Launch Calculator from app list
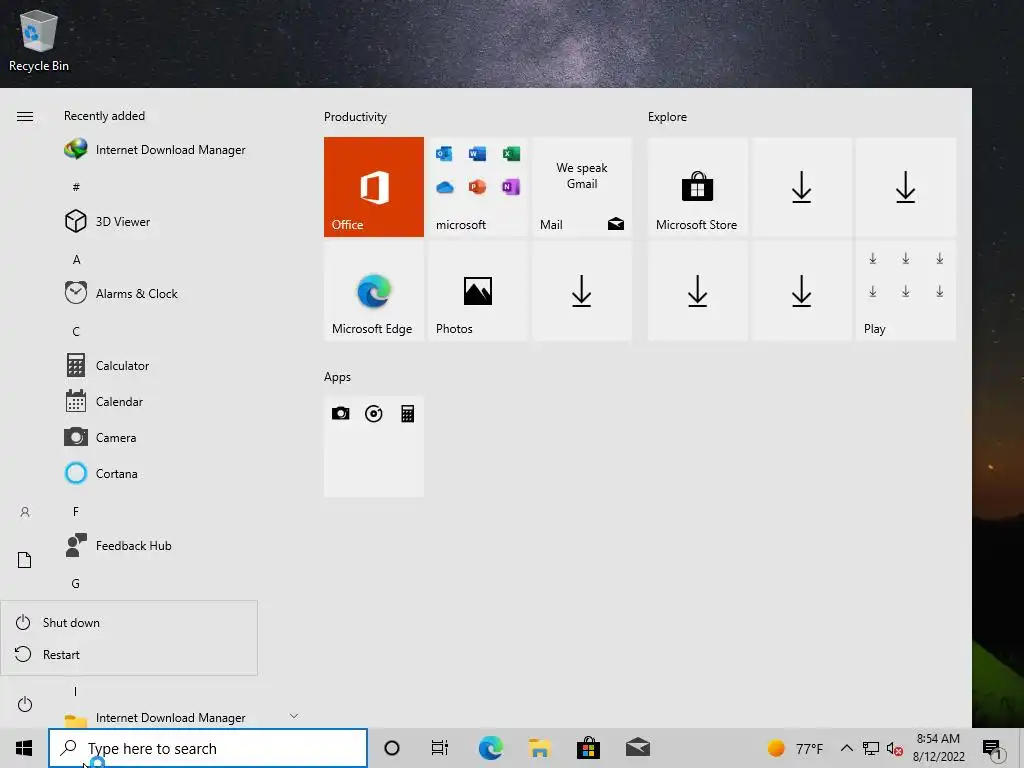The height and width of the screenshot is (768, 1024). (107, 366)
